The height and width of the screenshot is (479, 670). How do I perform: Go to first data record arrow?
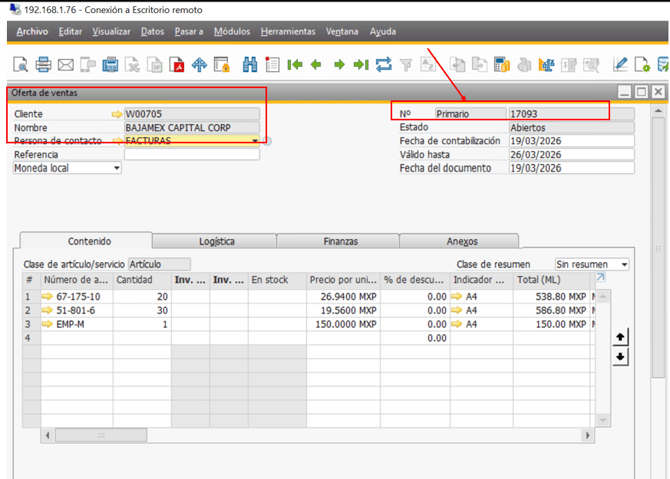[x=295, y=65]
